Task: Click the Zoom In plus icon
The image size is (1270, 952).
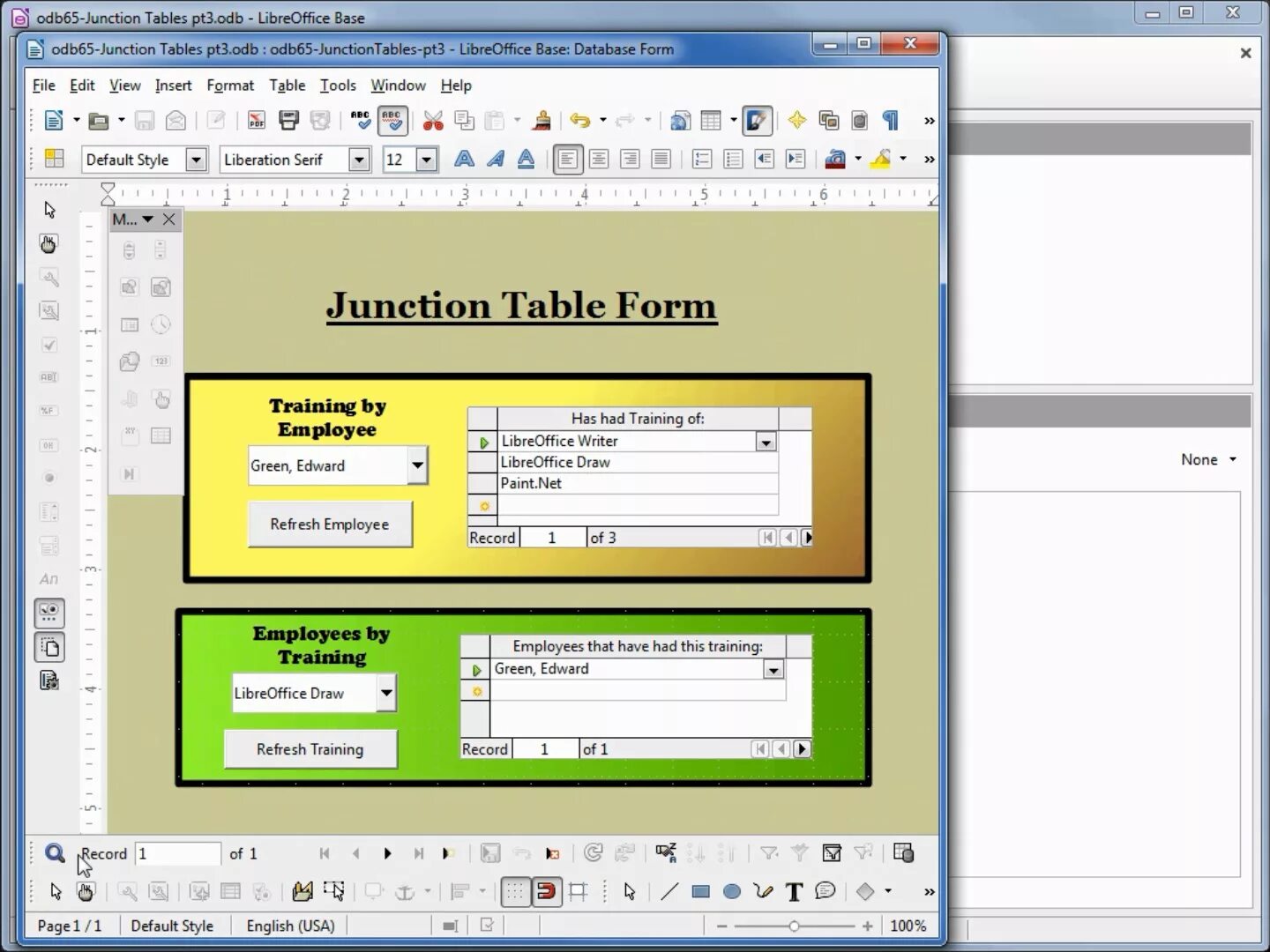Action: pos(868,926)
